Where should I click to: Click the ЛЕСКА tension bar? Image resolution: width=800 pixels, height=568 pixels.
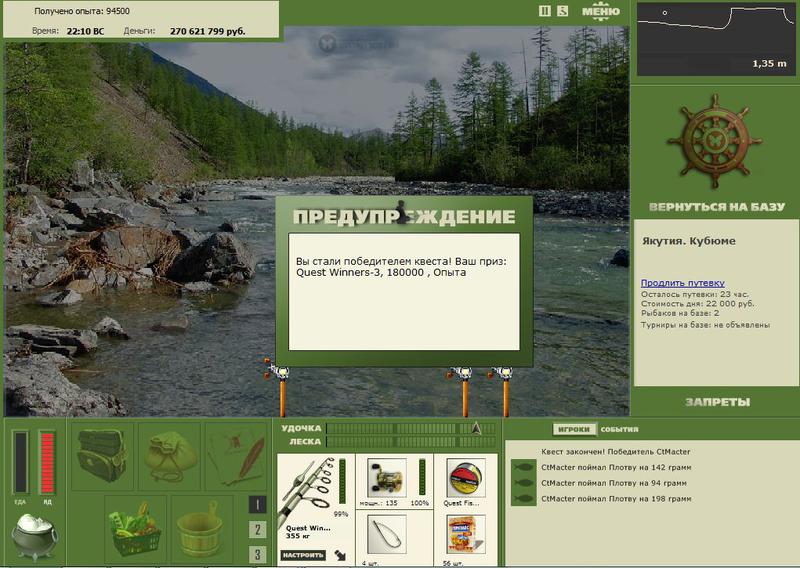[x=411, y=441]
